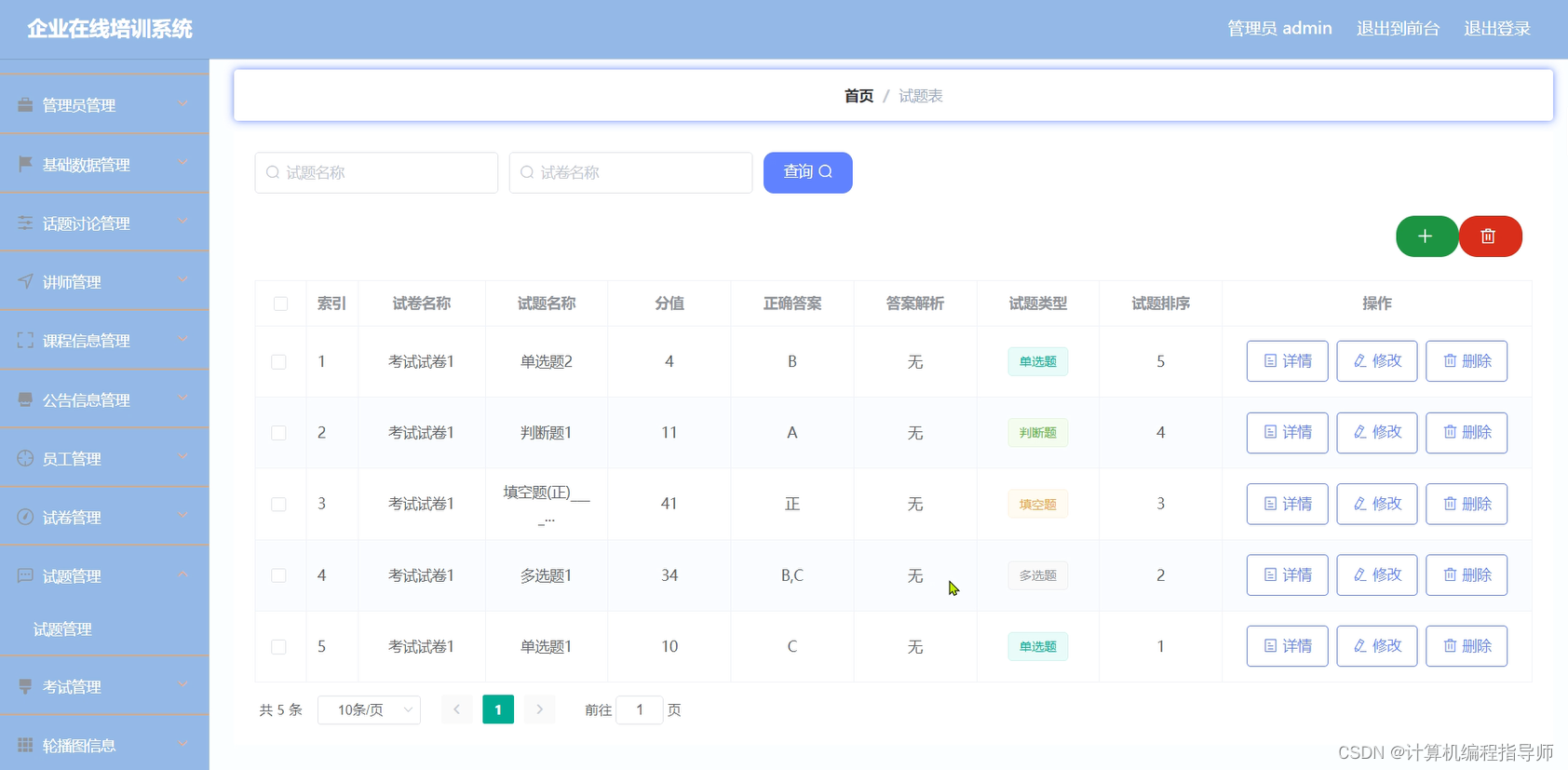The width and height of the screenshot is (1568, 770).
Task: Click the compass icon beside 试卷管理
Action: pos(25,517)
